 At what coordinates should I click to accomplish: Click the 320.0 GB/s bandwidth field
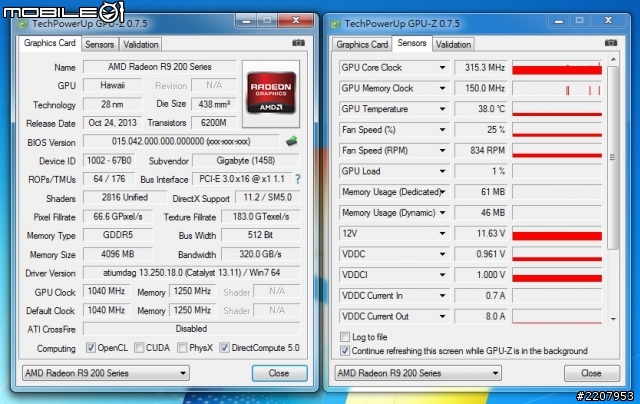[260, 254]
